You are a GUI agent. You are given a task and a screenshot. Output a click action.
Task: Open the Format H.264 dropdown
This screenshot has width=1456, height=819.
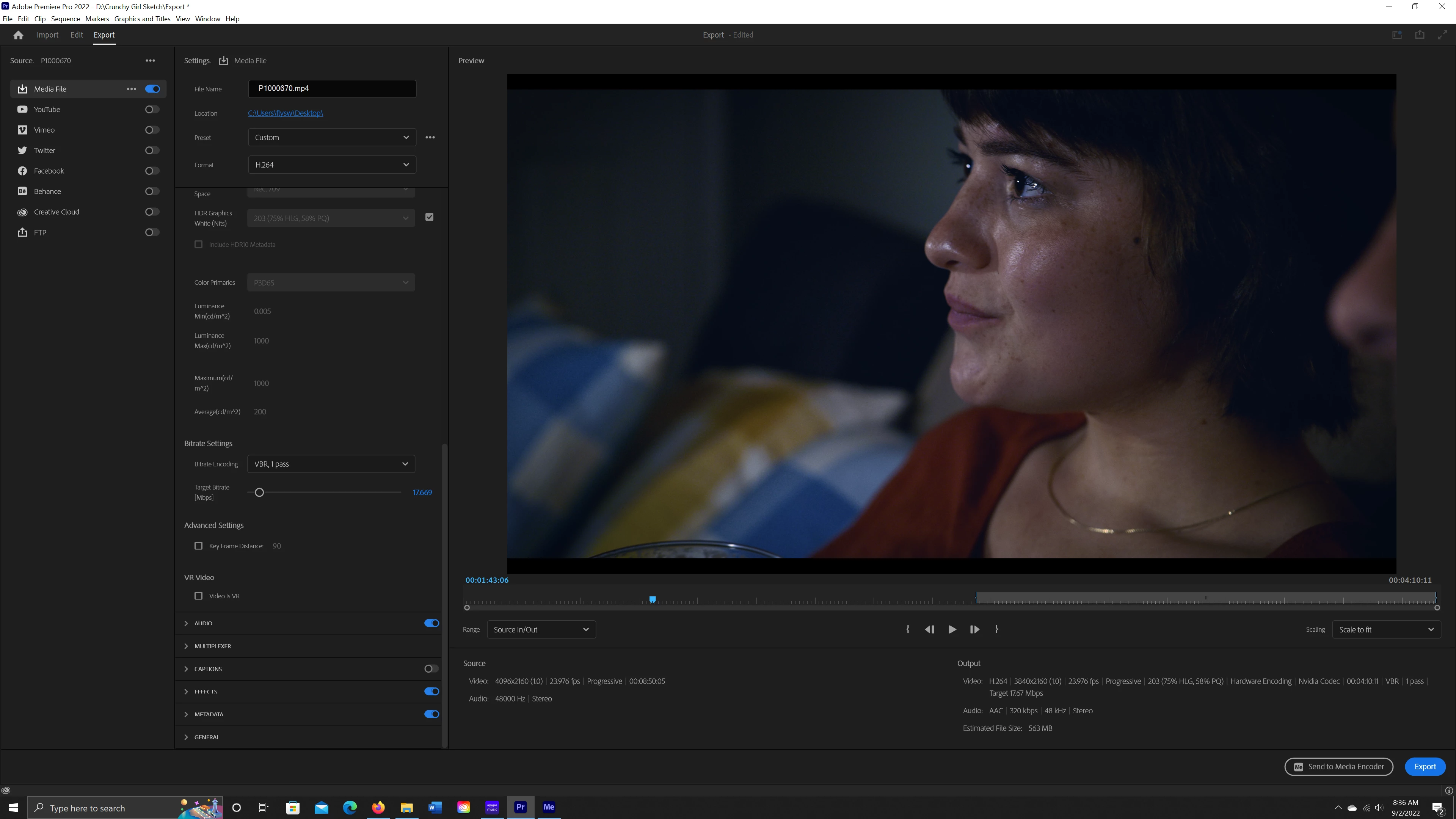(332, 165)
